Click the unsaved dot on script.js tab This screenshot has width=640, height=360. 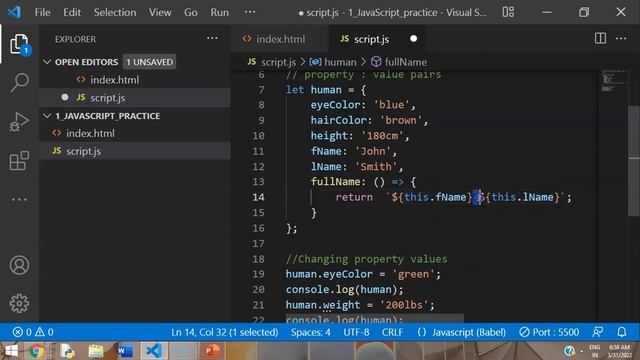(413, 38)
